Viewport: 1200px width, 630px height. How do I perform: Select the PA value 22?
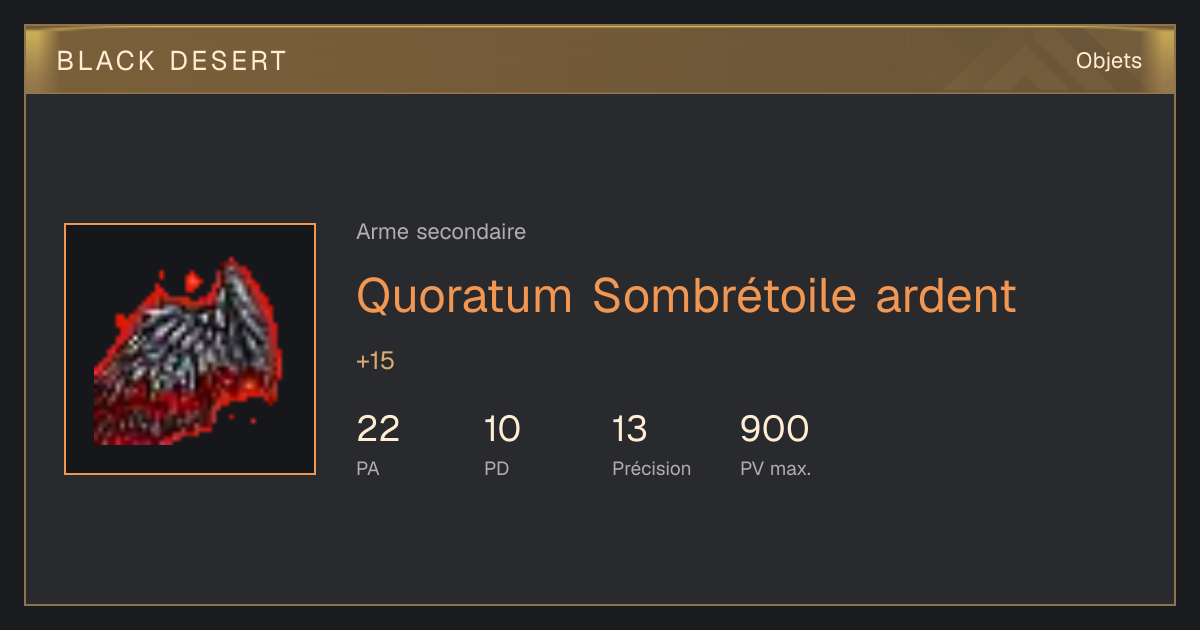[x=378, y=429]
